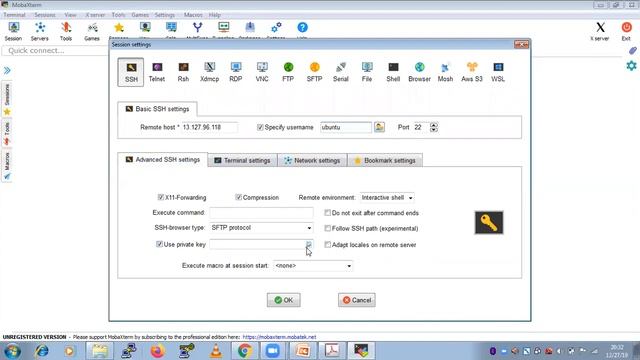Toggle the Compression checkbox

[238, 197]
